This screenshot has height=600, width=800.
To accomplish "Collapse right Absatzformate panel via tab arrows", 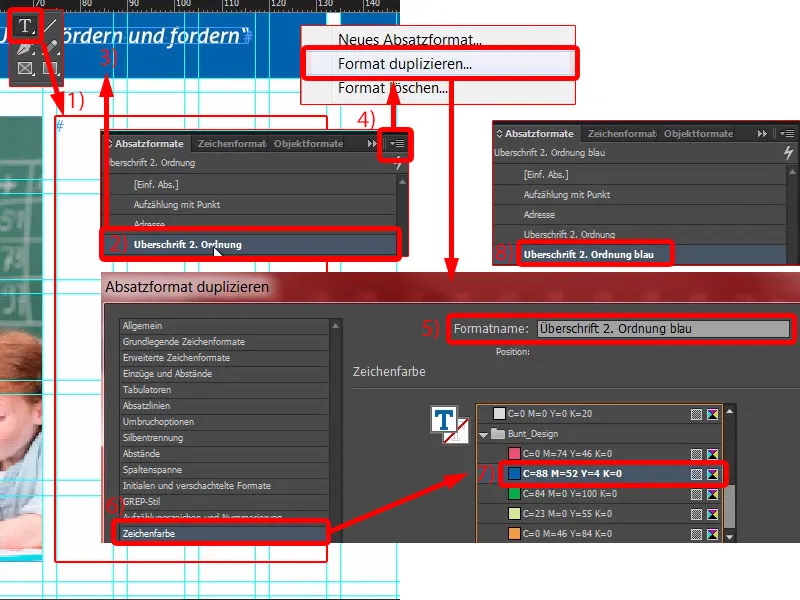I will (x=499, y=134).
